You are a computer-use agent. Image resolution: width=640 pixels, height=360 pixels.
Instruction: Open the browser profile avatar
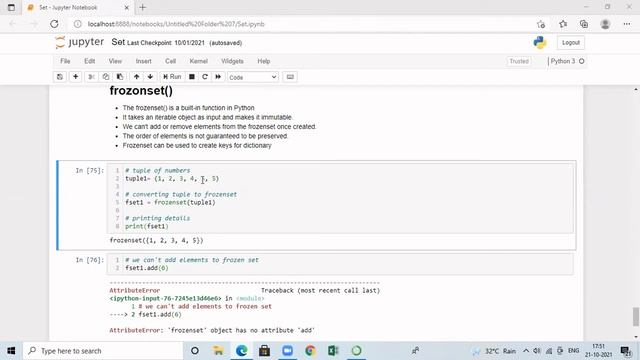pyautogui.click(x=605, y=24)
